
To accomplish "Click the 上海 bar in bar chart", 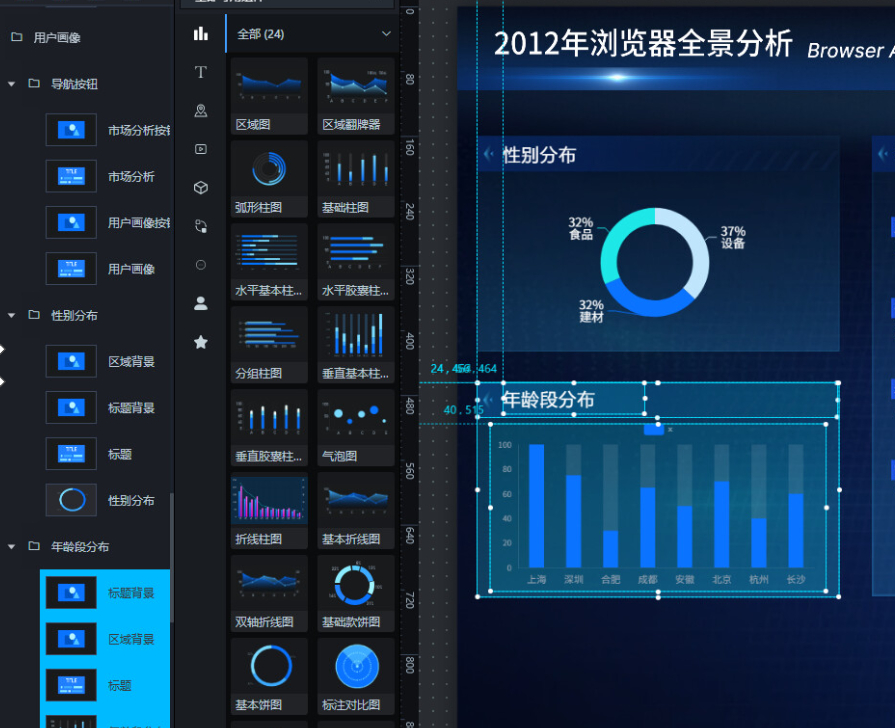I will (x=537, y=505).
